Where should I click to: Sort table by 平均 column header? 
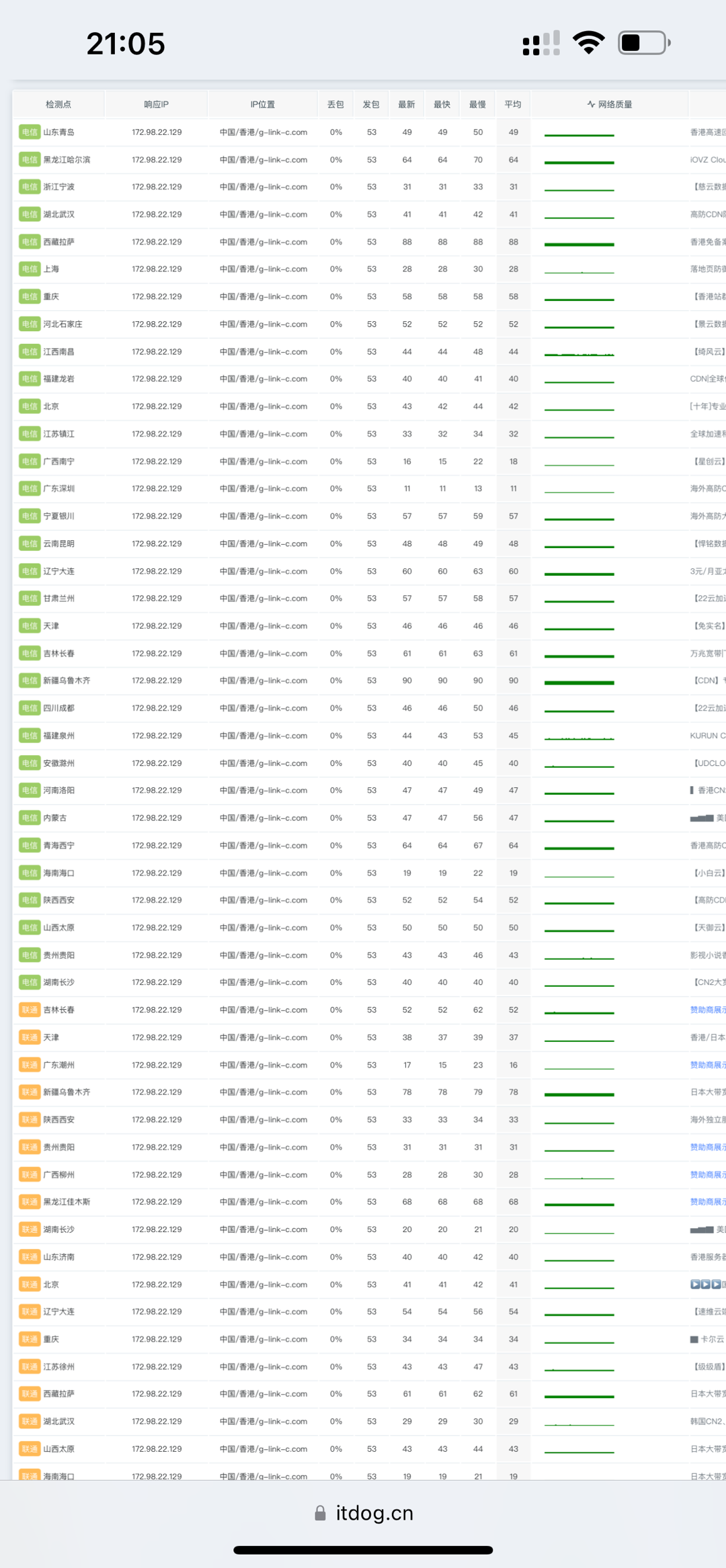[513, 104]
